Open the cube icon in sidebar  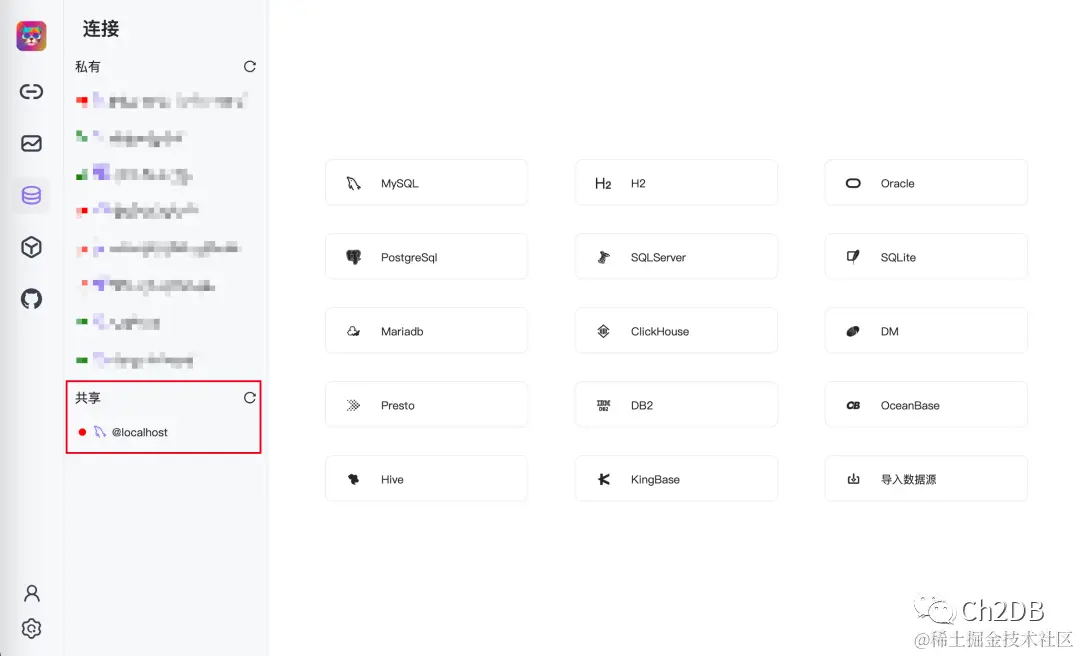pos(31,247)
